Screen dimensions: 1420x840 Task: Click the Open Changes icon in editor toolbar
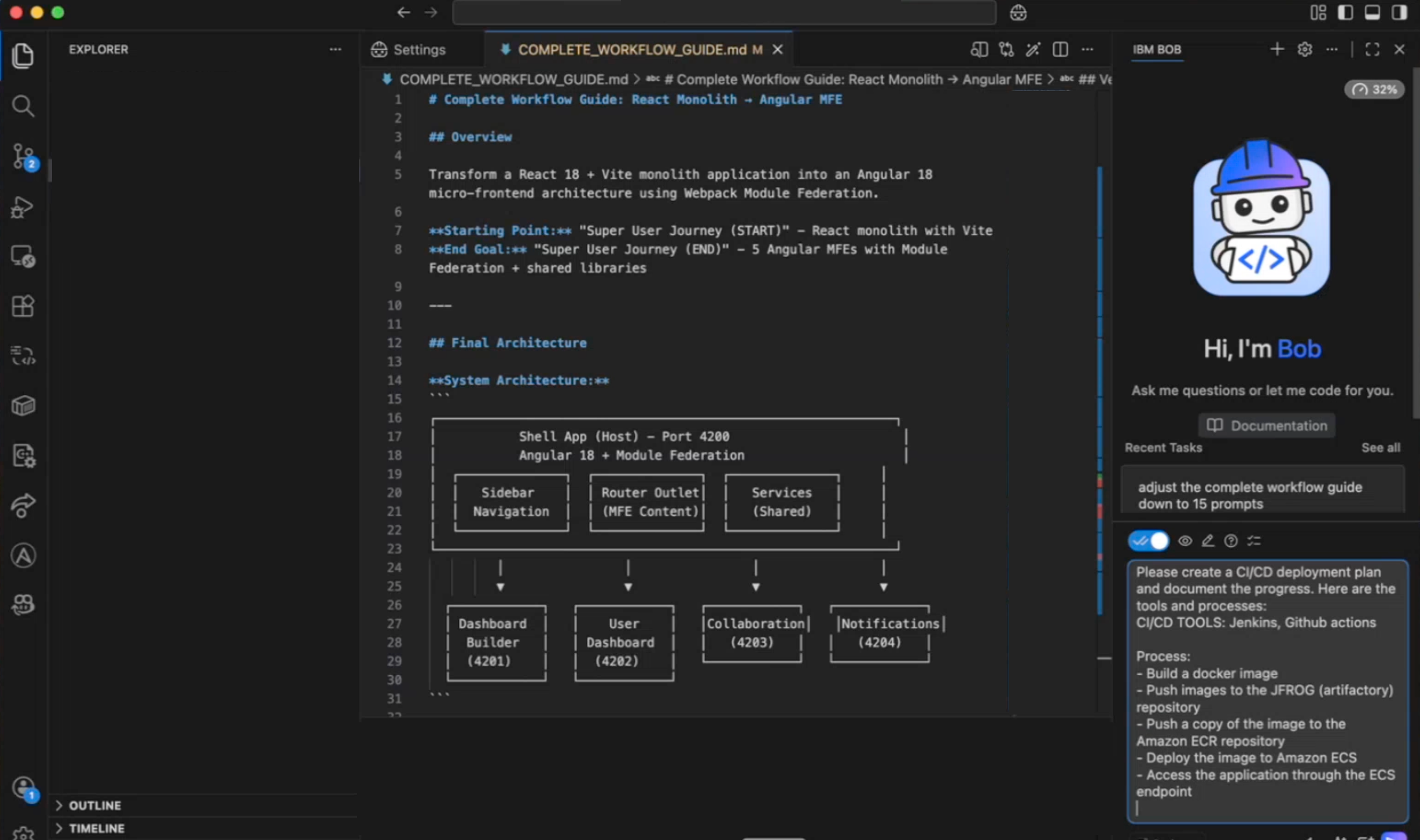tap(1006, 50)
